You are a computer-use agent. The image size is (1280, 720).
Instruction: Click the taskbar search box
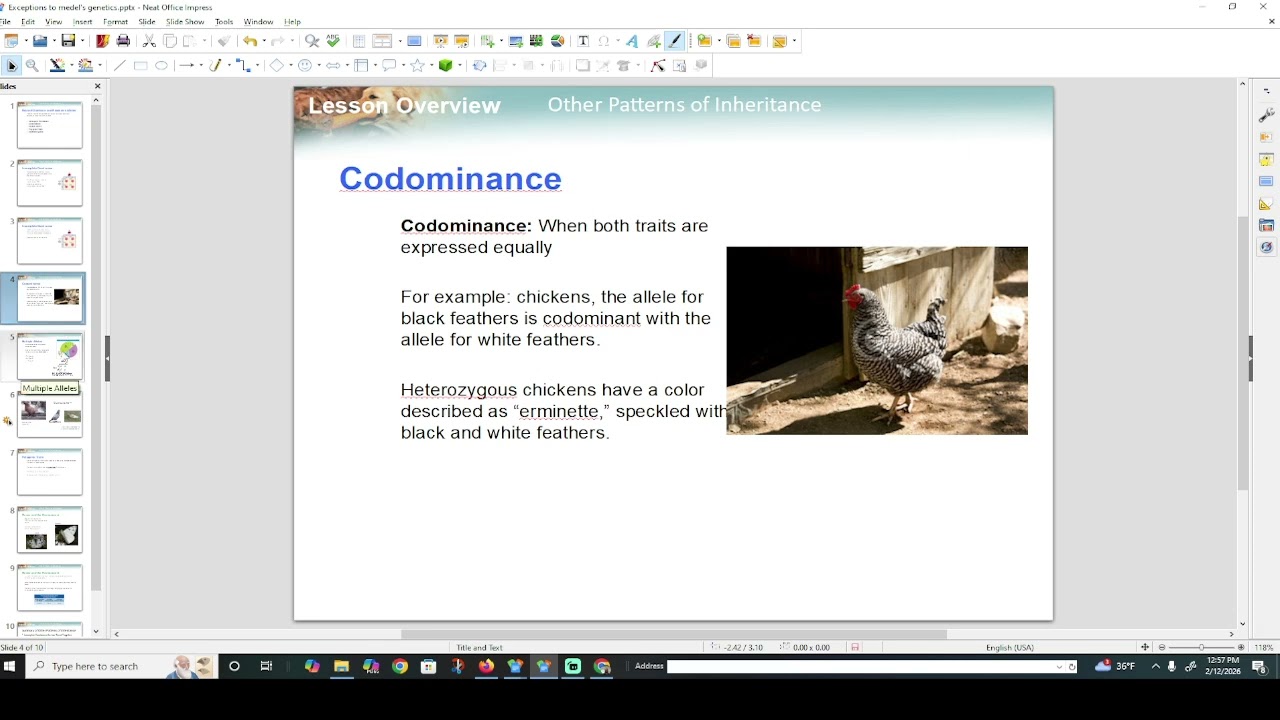[120, 666]
